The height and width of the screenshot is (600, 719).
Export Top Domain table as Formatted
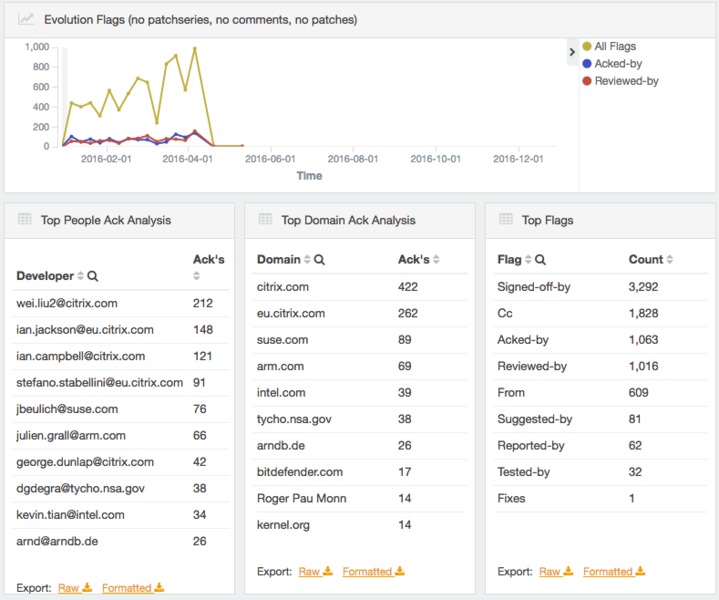373,572
